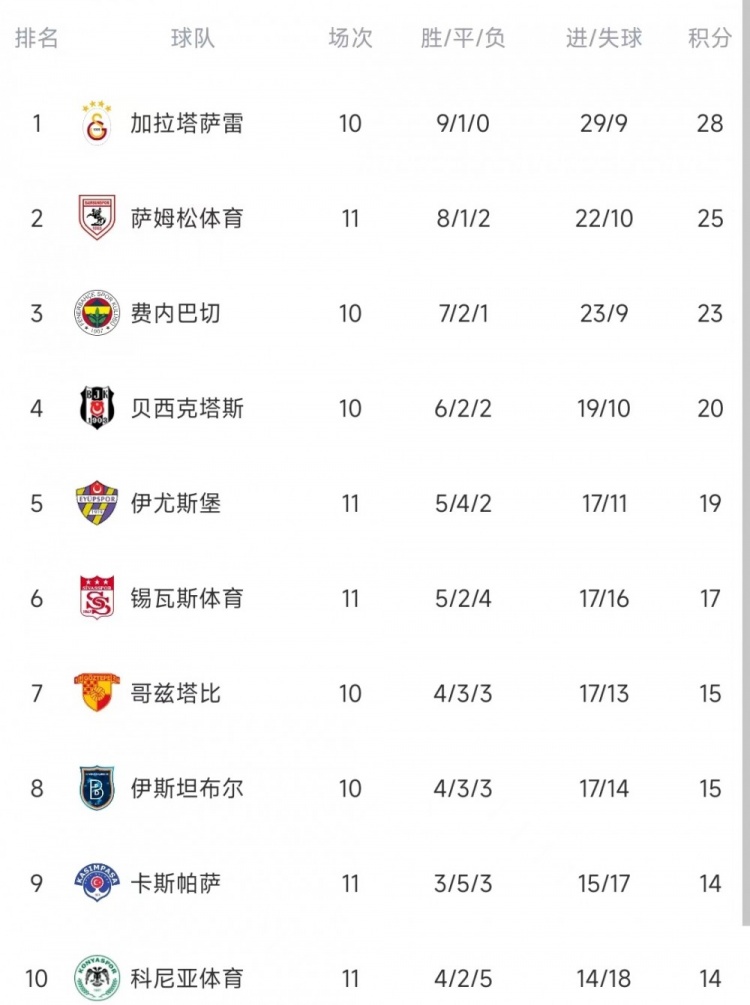Click the Sivasspor red-white crest

[x=97, y=597]
